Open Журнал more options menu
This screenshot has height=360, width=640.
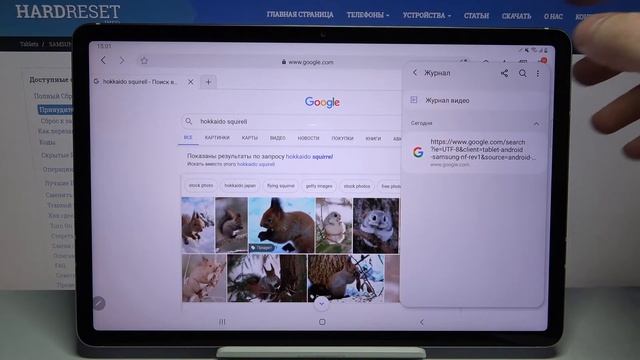(x=538, y=73)
